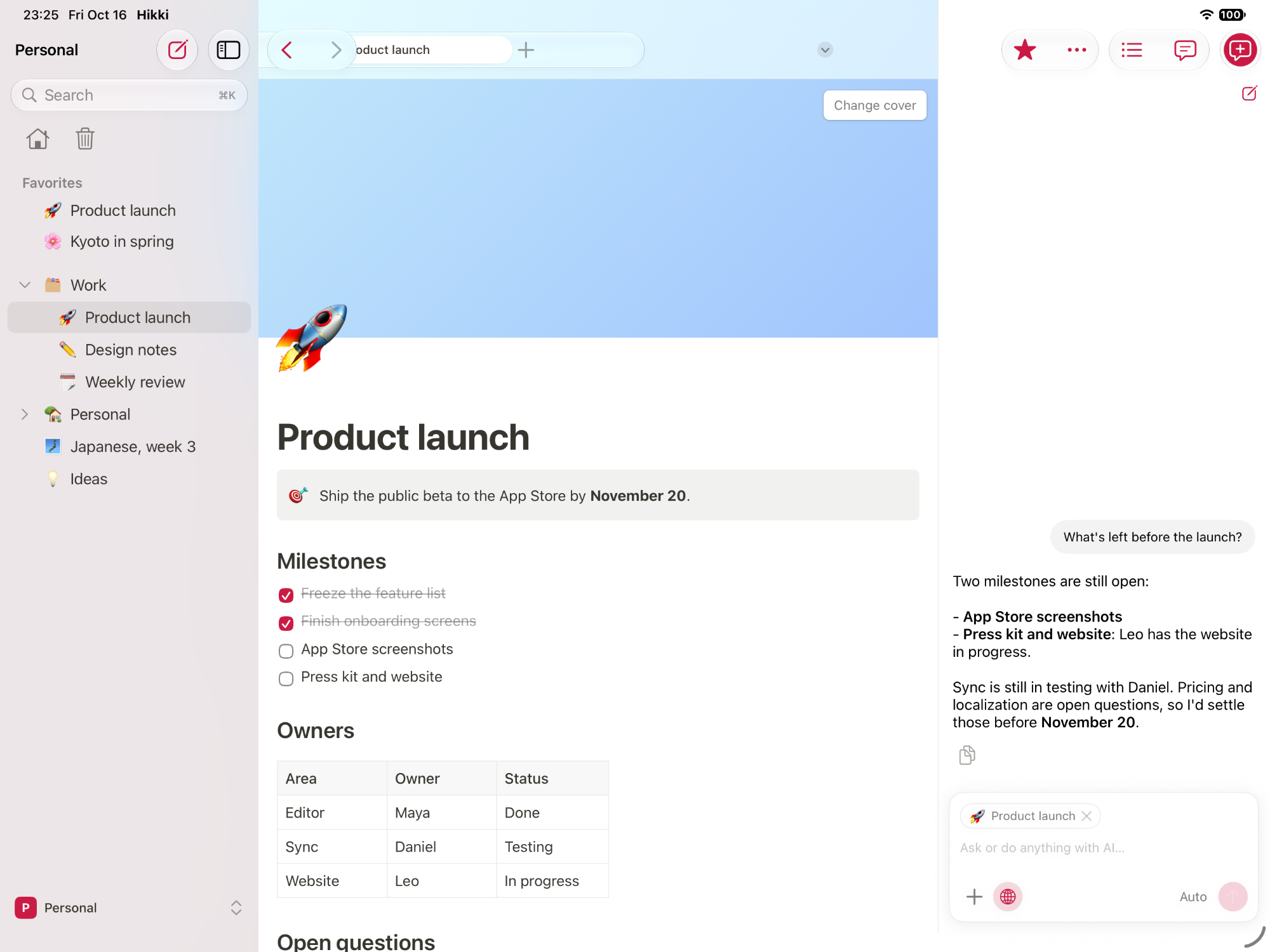Open page comments speech bubble icon
This screenshot has height=952, width=1270.
pos(1185,50)
